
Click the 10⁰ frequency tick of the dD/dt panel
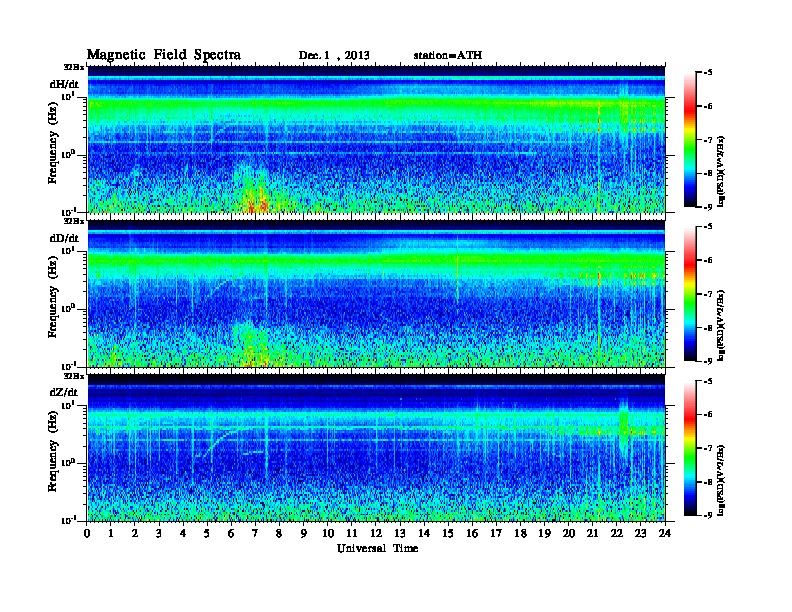[x=68, y=308]
